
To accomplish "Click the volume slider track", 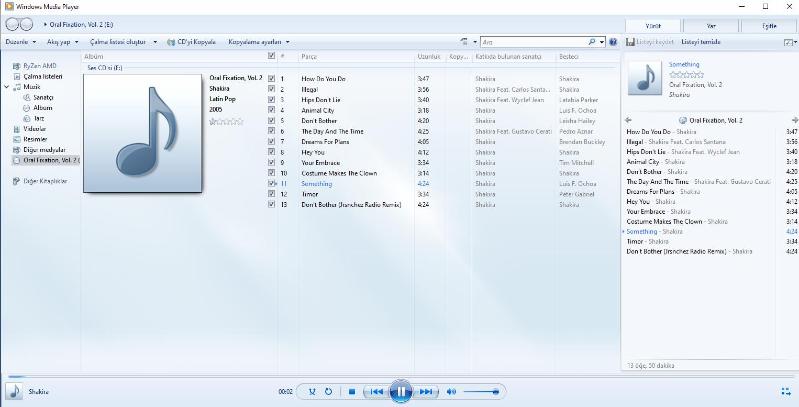I will tap(480, 392).
